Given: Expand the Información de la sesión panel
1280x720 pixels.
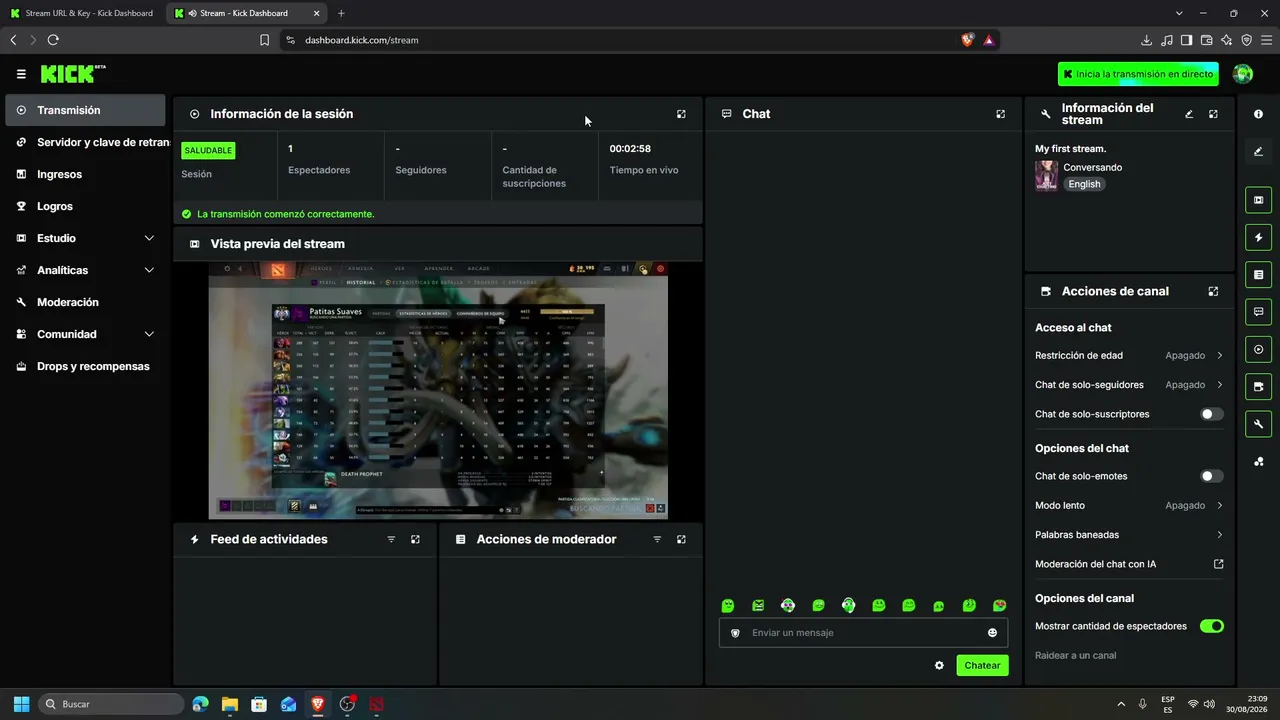Looking at the screenshot, I should point(681,114).
